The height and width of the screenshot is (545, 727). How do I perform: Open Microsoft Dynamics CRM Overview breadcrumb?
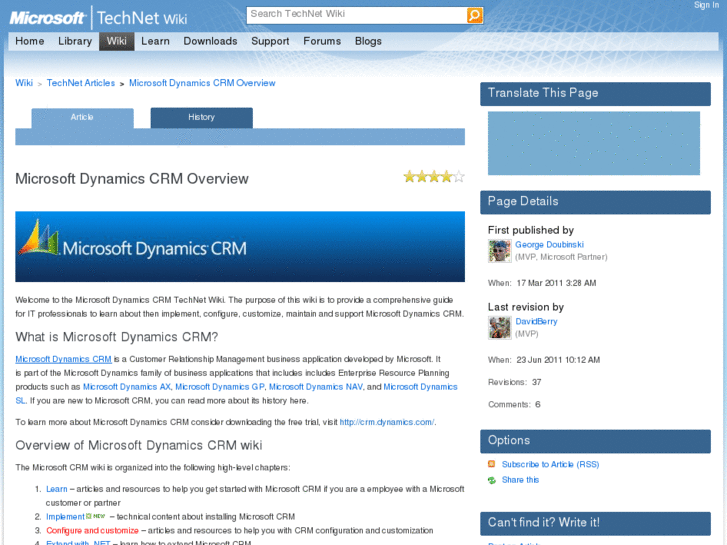click(202, 83)
